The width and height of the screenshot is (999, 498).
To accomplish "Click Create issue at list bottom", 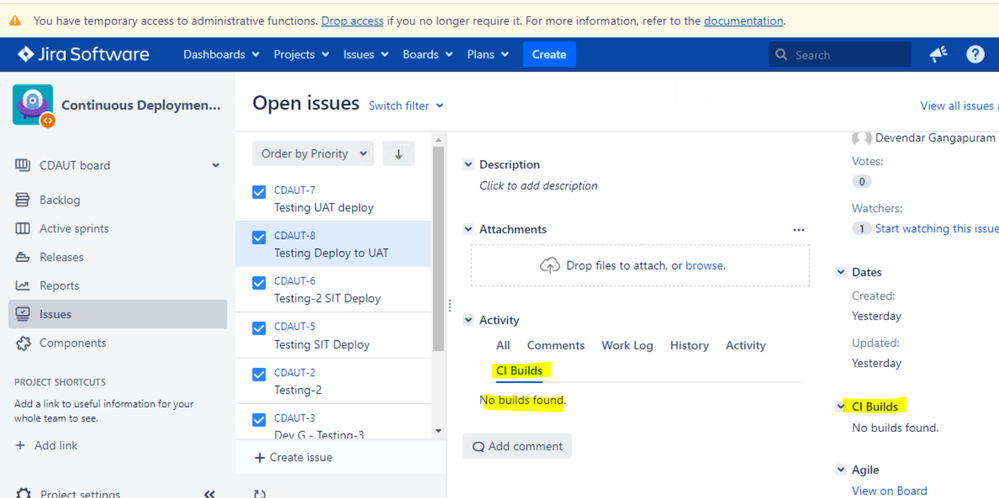I will 294,457.
